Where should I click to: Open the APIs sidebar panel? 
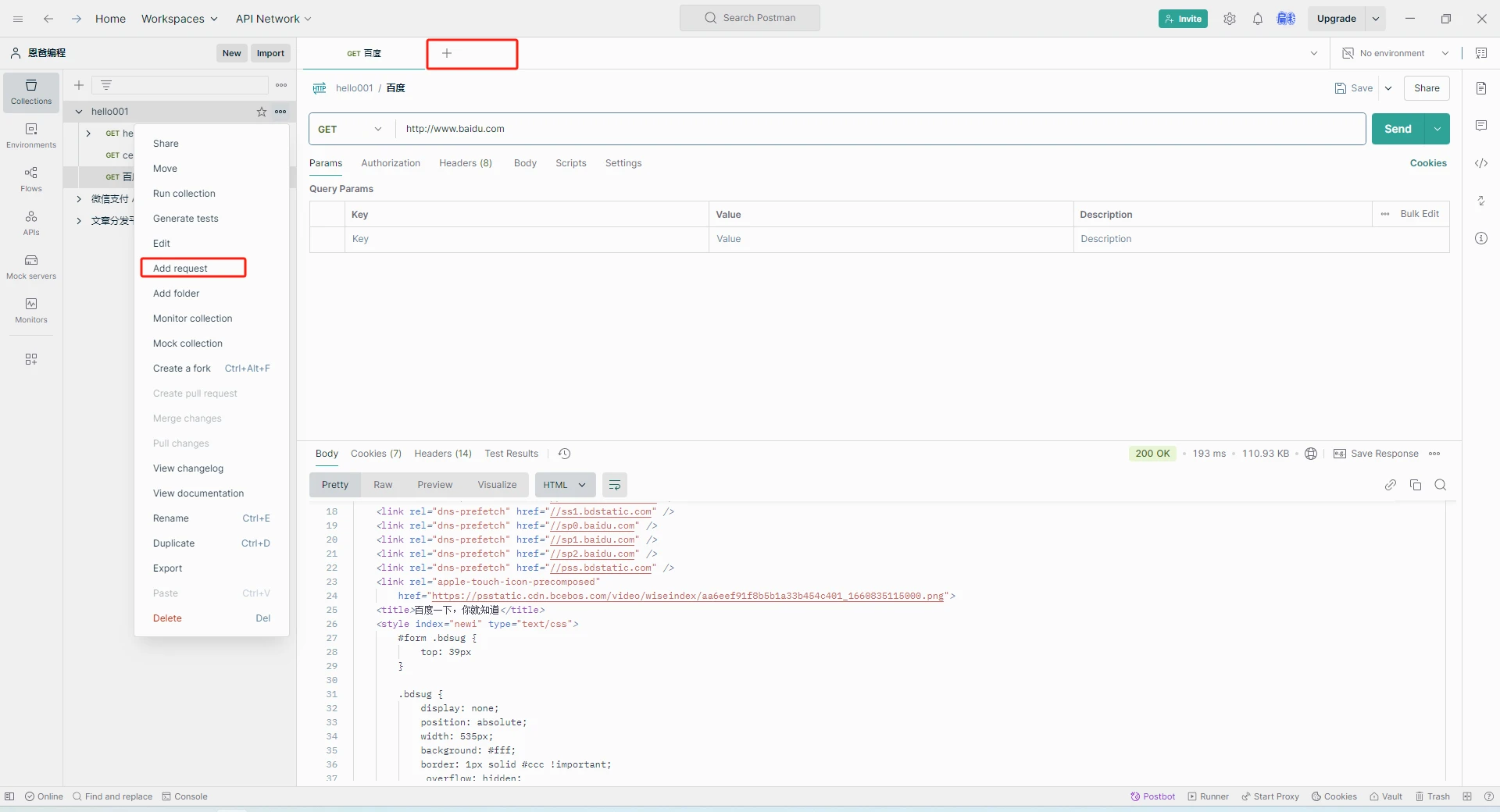coord(31,223)
